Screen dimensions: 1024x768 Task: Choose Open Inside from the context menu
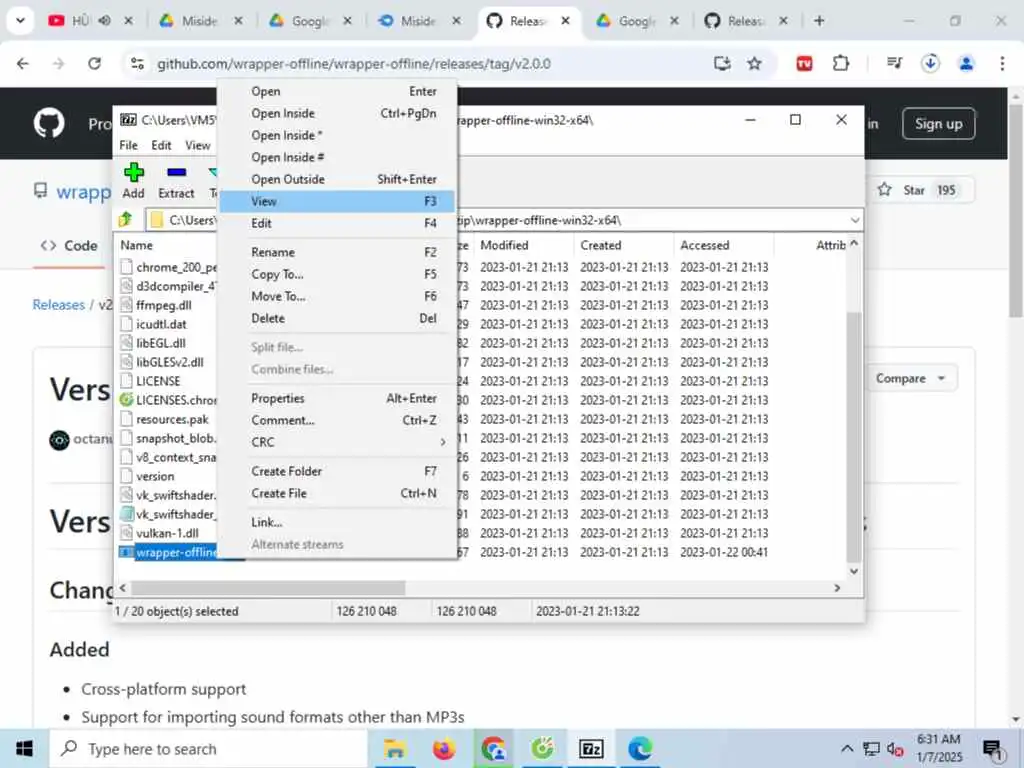(338, 113)
